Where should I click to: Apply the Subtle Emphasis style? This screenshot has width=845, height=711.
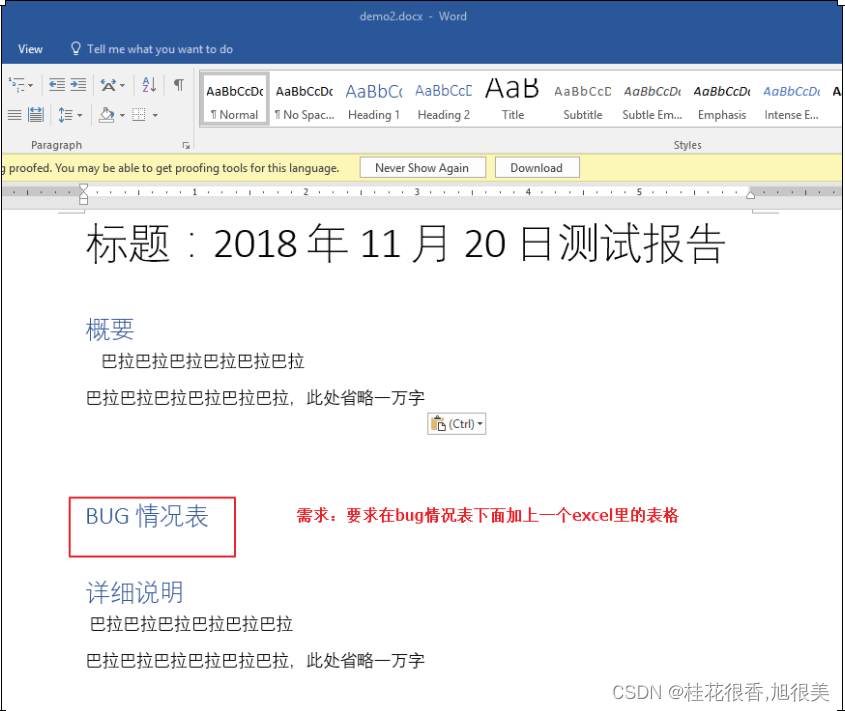coord(652,100)
